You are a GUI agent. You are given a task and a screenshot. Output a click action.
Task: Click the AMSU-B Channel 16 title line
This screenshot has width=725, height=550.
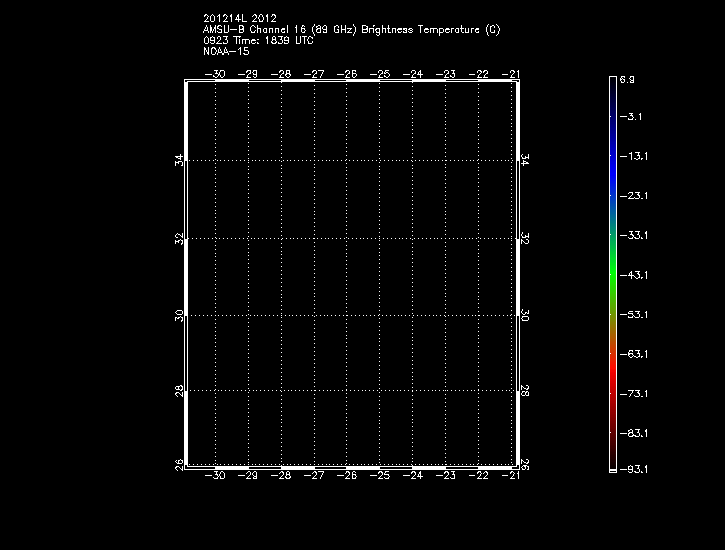coord(351,29)
